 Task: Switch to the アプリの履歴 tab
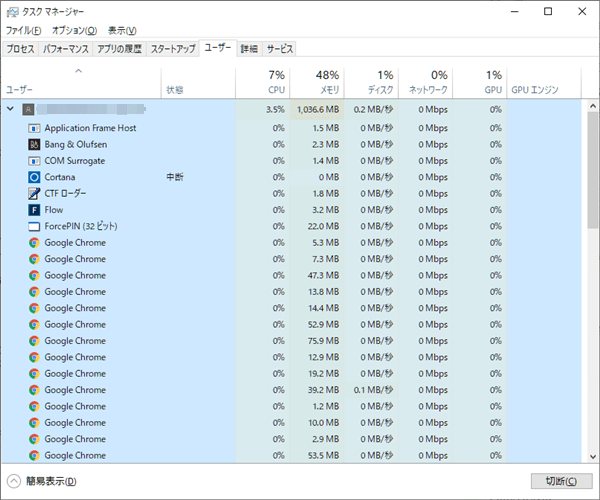point(119,49)
